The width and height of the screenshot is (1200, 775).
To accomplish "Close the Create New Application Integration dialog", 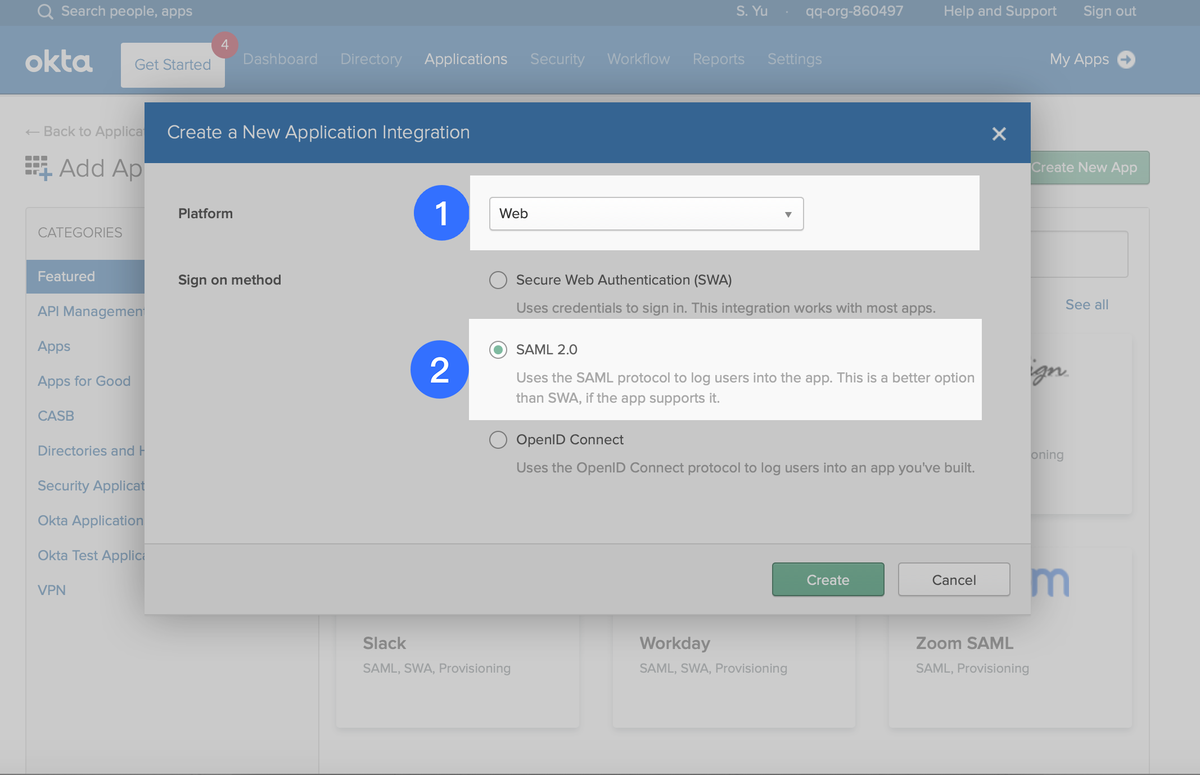I will (998, 134).
